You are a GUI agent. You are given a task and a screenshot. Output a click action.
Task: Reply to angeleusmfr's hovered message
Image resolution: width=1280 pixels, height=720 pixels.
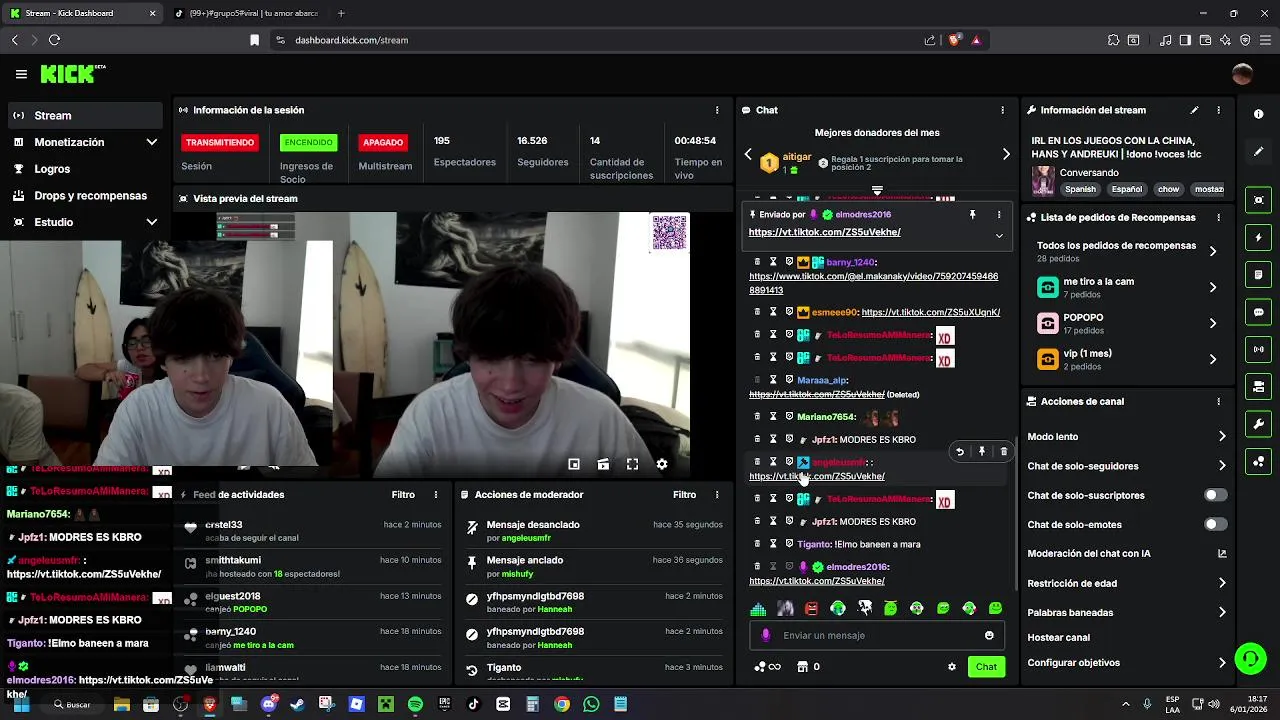(x=960, y=452)
